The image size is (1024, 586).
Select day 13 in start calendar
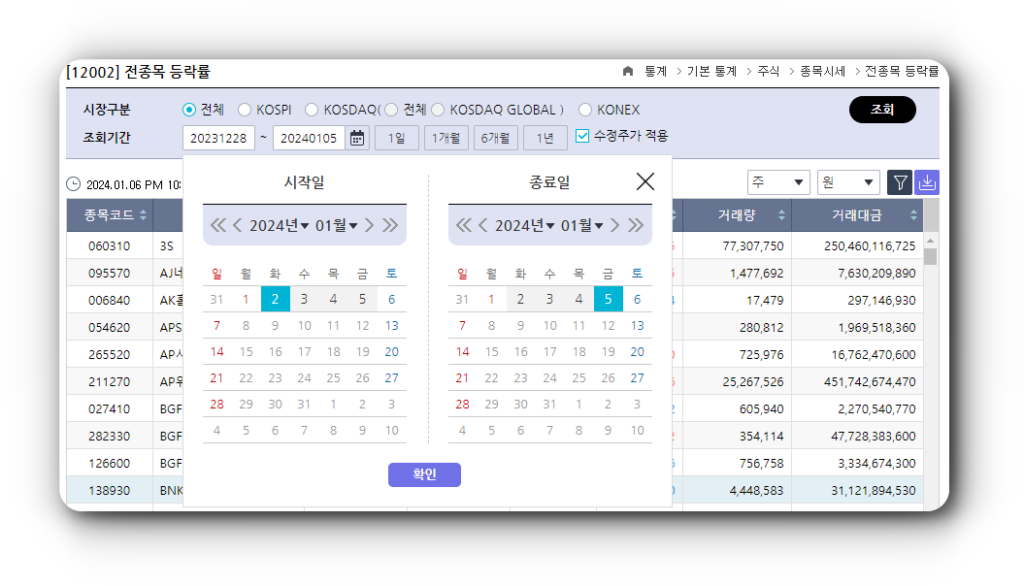[x=391, y=325]
